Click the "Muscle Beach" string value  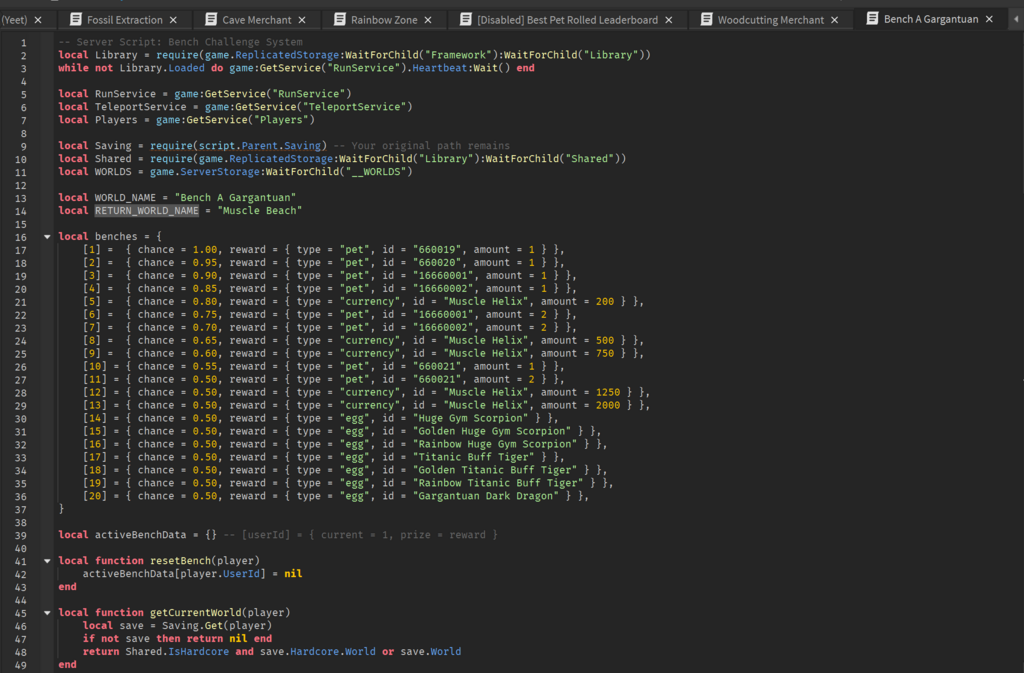pos(260,211)
